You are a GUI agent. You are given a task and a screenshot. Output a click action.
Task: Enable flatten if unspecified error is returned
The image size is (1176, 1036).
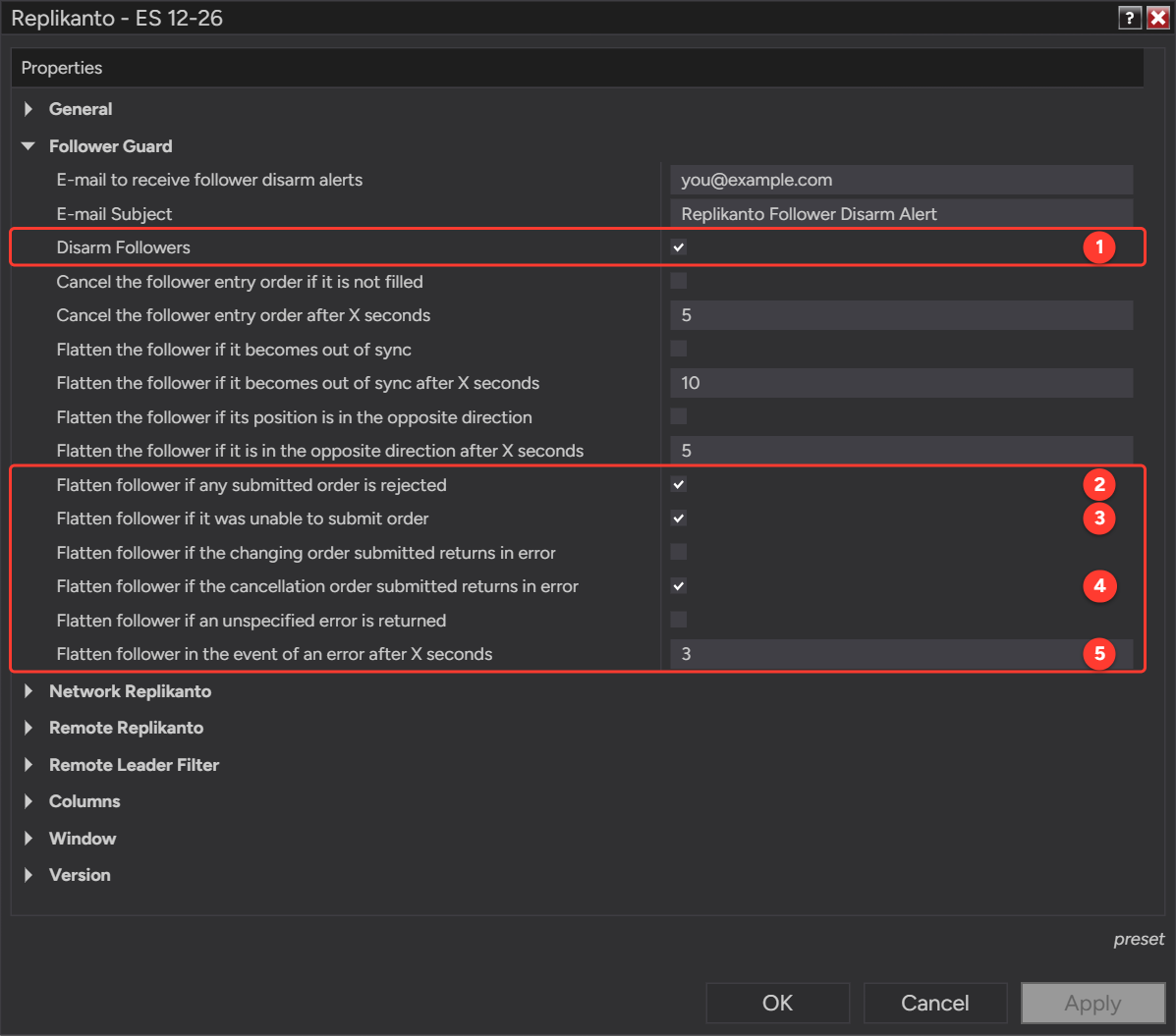[x=679, y=620]
